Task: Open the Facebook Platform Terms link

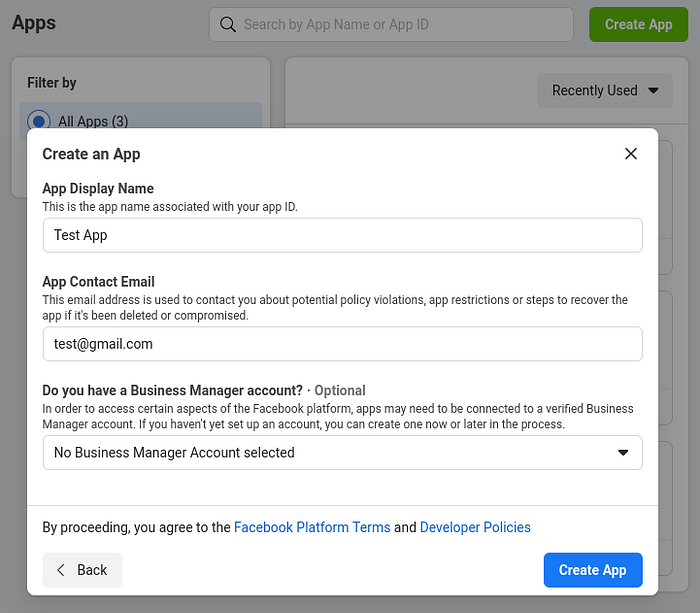Action: [x=312, y=527]
